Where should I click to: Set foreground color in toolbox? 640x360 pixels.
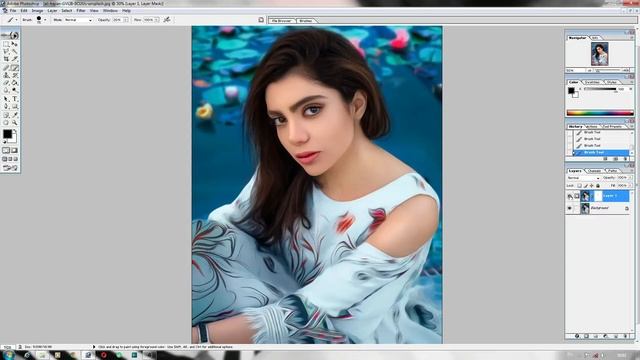(x=7, y=134)
